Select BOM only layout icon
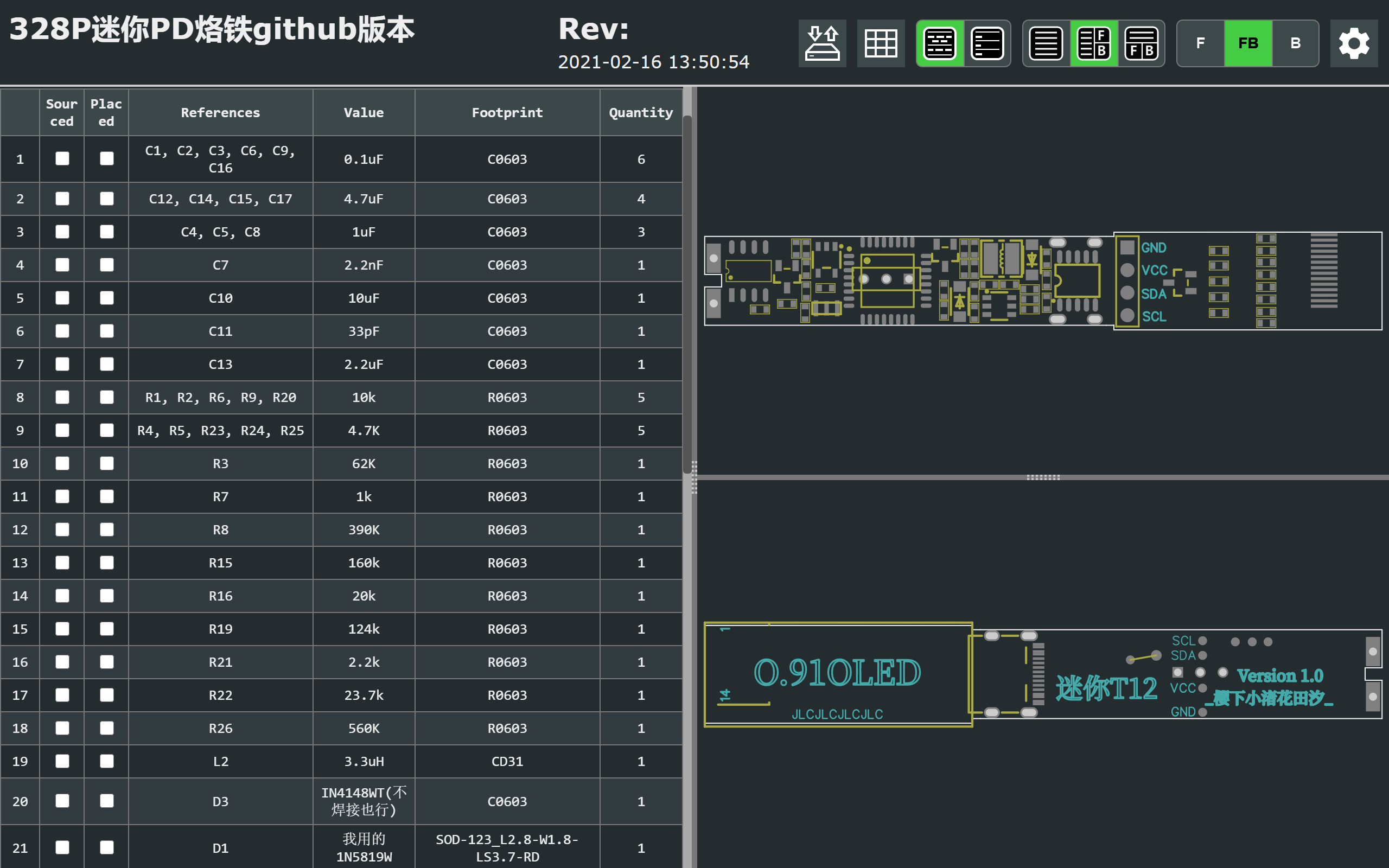Viewport: 1389px width, 868px height. [1046, 43]
